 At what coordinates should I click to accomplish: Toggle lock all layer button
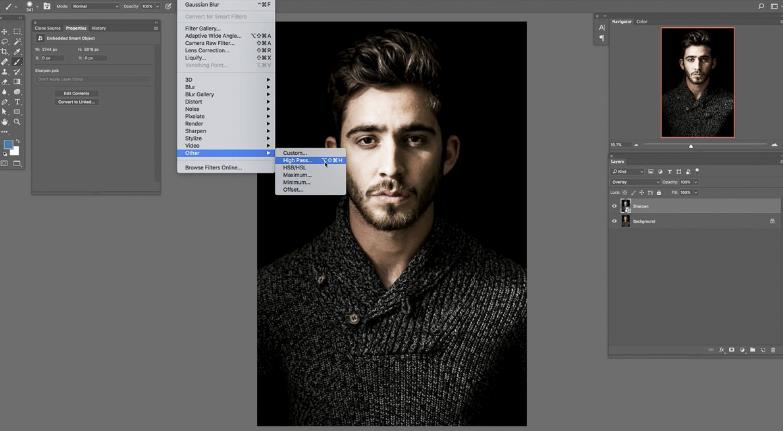659,193
